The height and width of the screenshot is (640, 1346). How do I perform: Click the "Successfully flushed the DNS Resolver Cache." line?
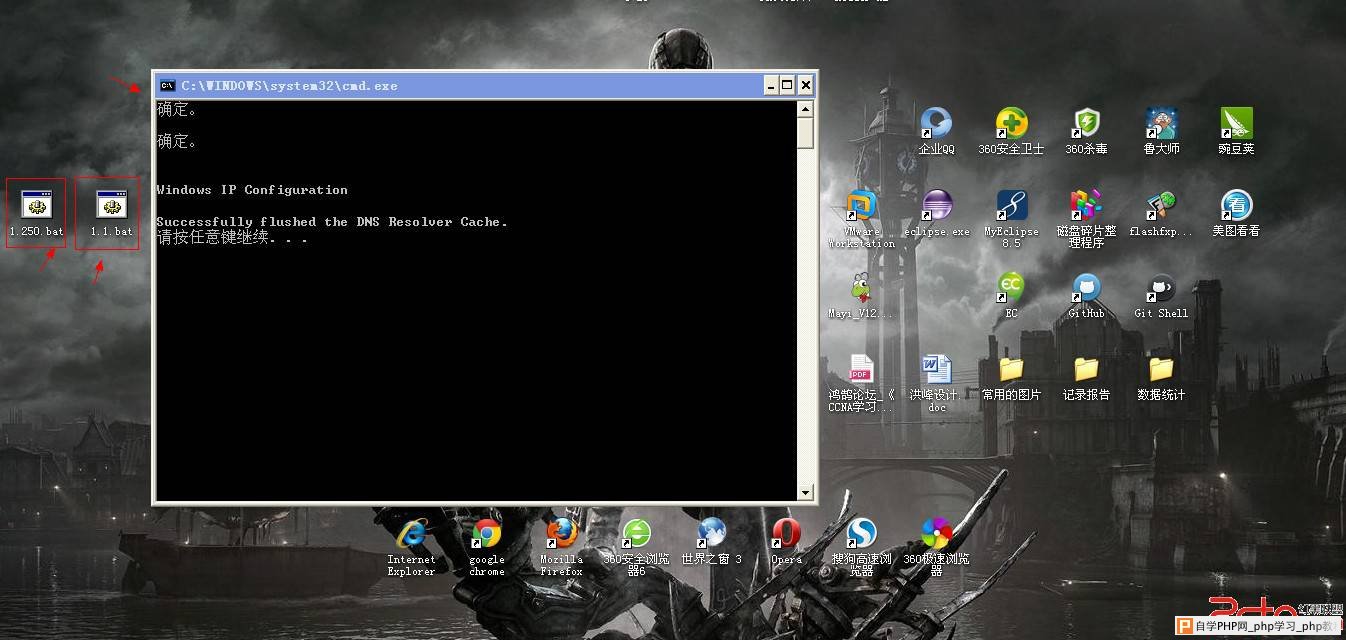tap(332, 222)
